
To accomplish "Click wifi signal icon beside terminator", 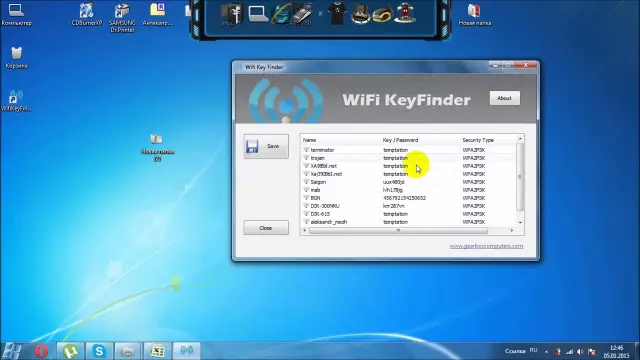I will [x=306, y=150].
